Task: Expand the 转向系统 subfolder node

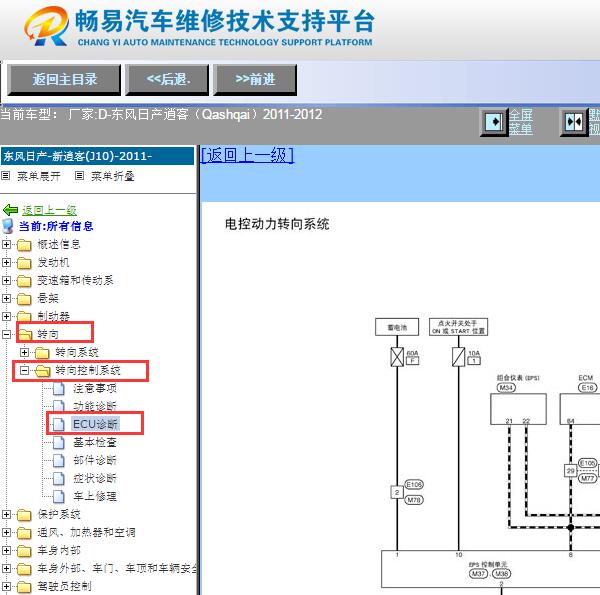Action: (x=24, y=352)
